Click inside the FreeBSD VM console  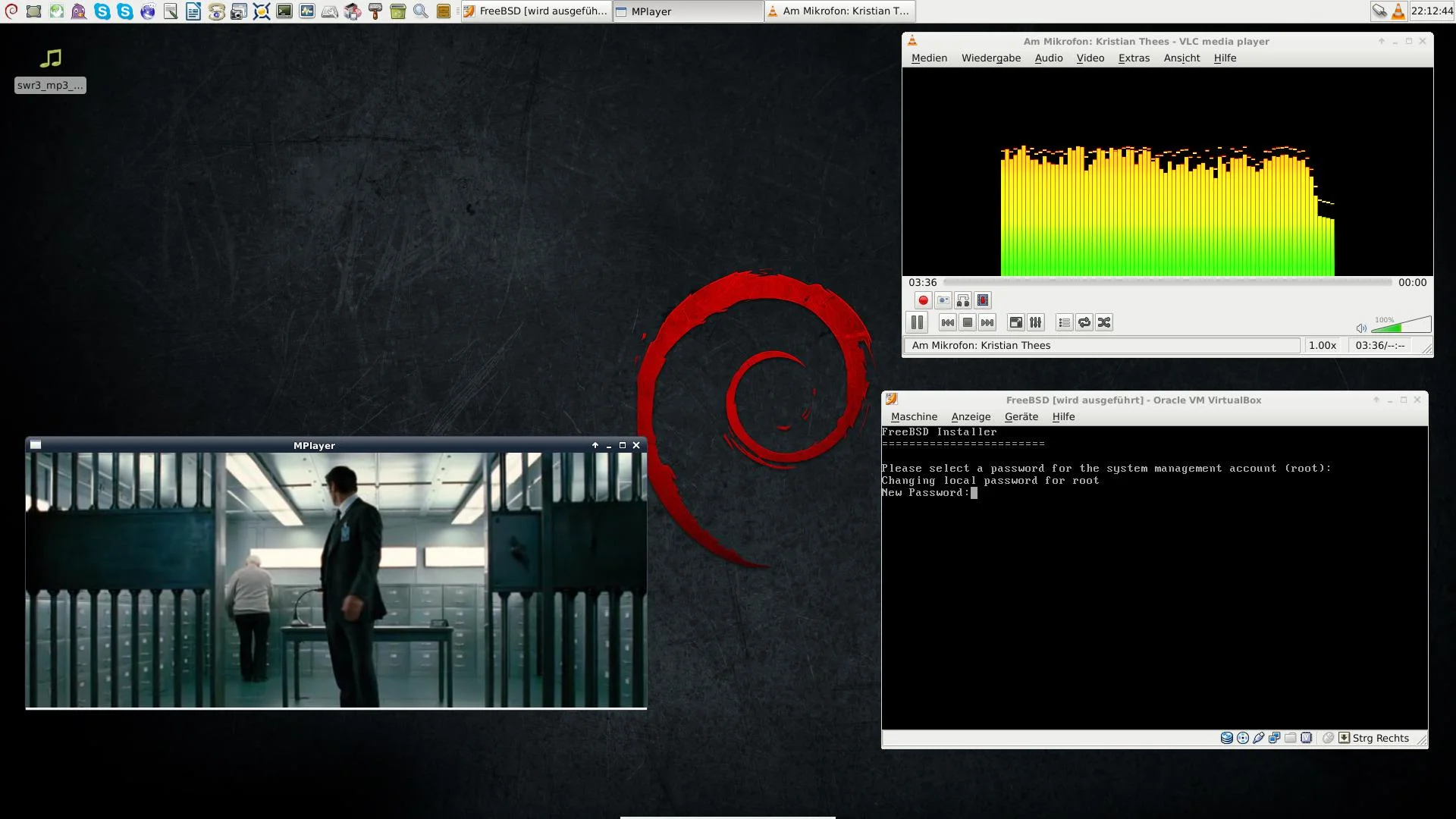click(1154, 578)
